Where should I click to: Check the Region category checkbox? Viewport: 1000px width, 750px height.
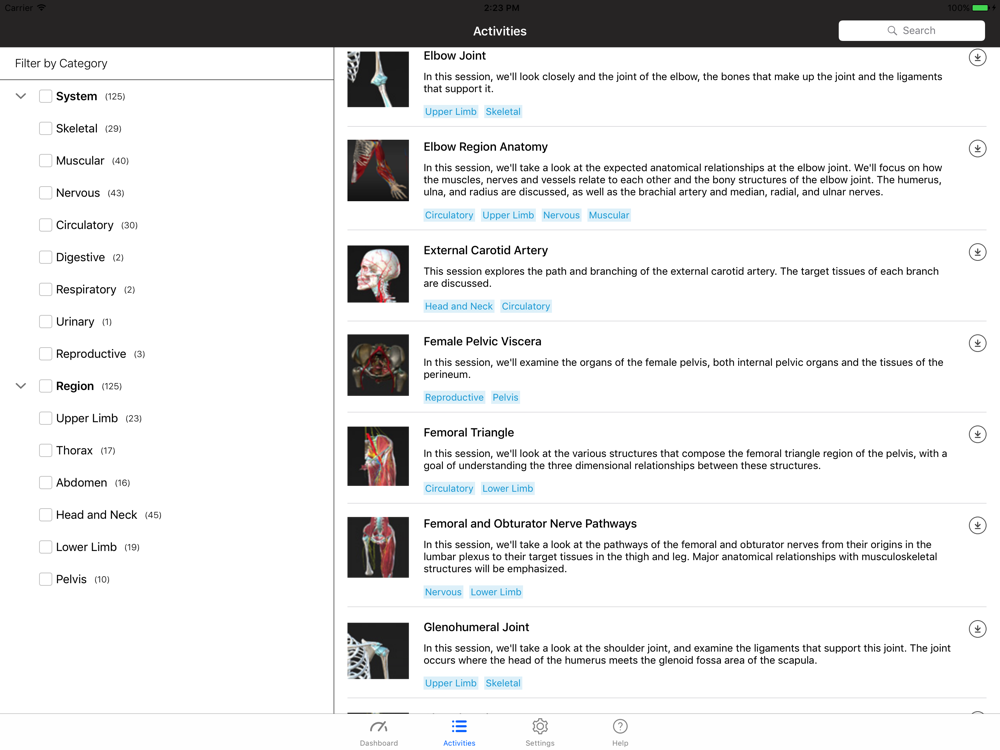pos(45,386)
